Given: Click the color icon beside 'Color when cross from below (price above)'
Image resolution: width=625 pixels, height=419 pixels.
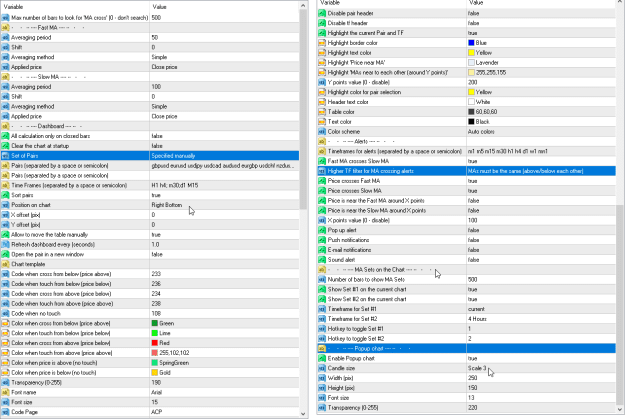Looking at the screenshot, I should point(5,323).
